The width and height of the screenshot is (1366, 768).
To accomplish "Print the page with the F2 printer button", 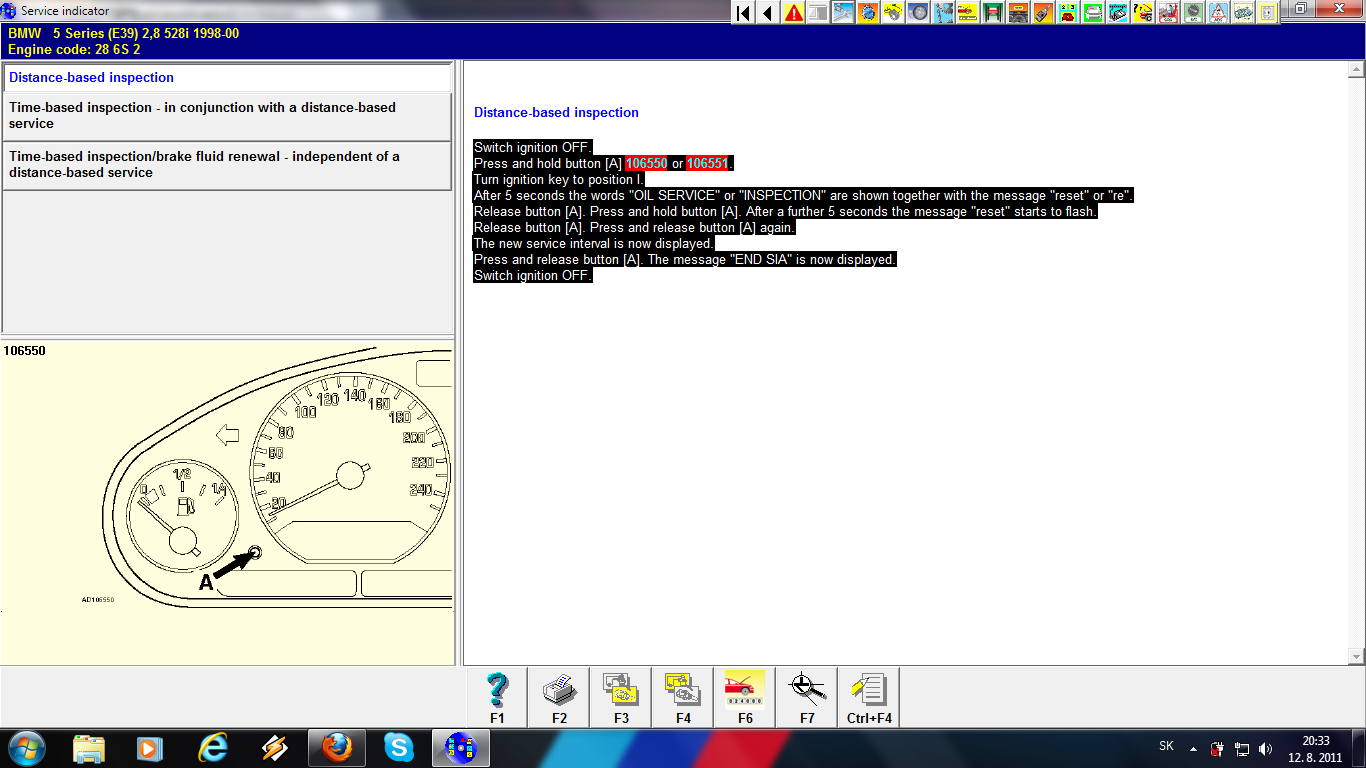I will pyautogui.click(x=559, y=696).
